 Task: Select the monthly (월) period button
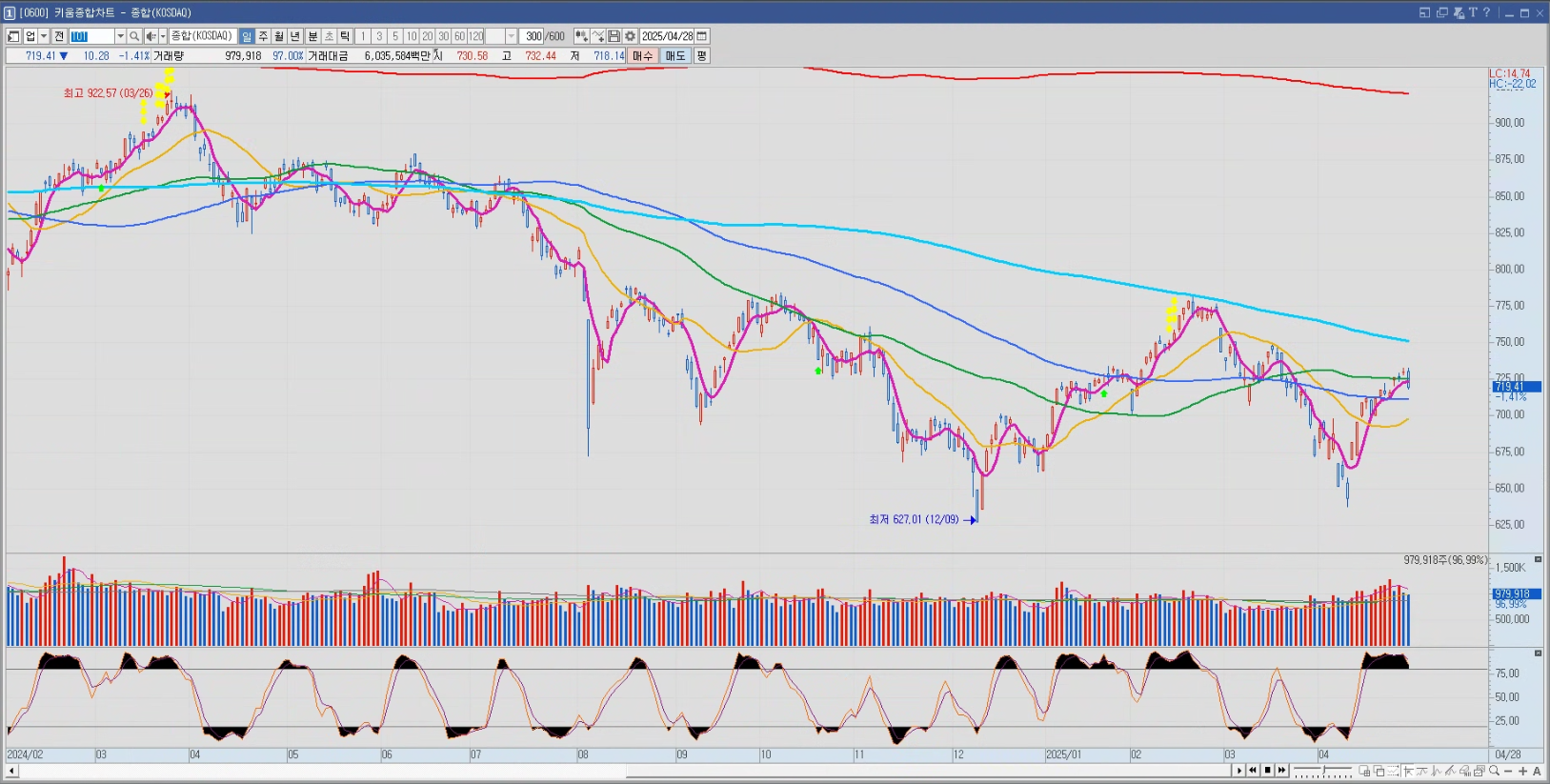coord(279,36)
